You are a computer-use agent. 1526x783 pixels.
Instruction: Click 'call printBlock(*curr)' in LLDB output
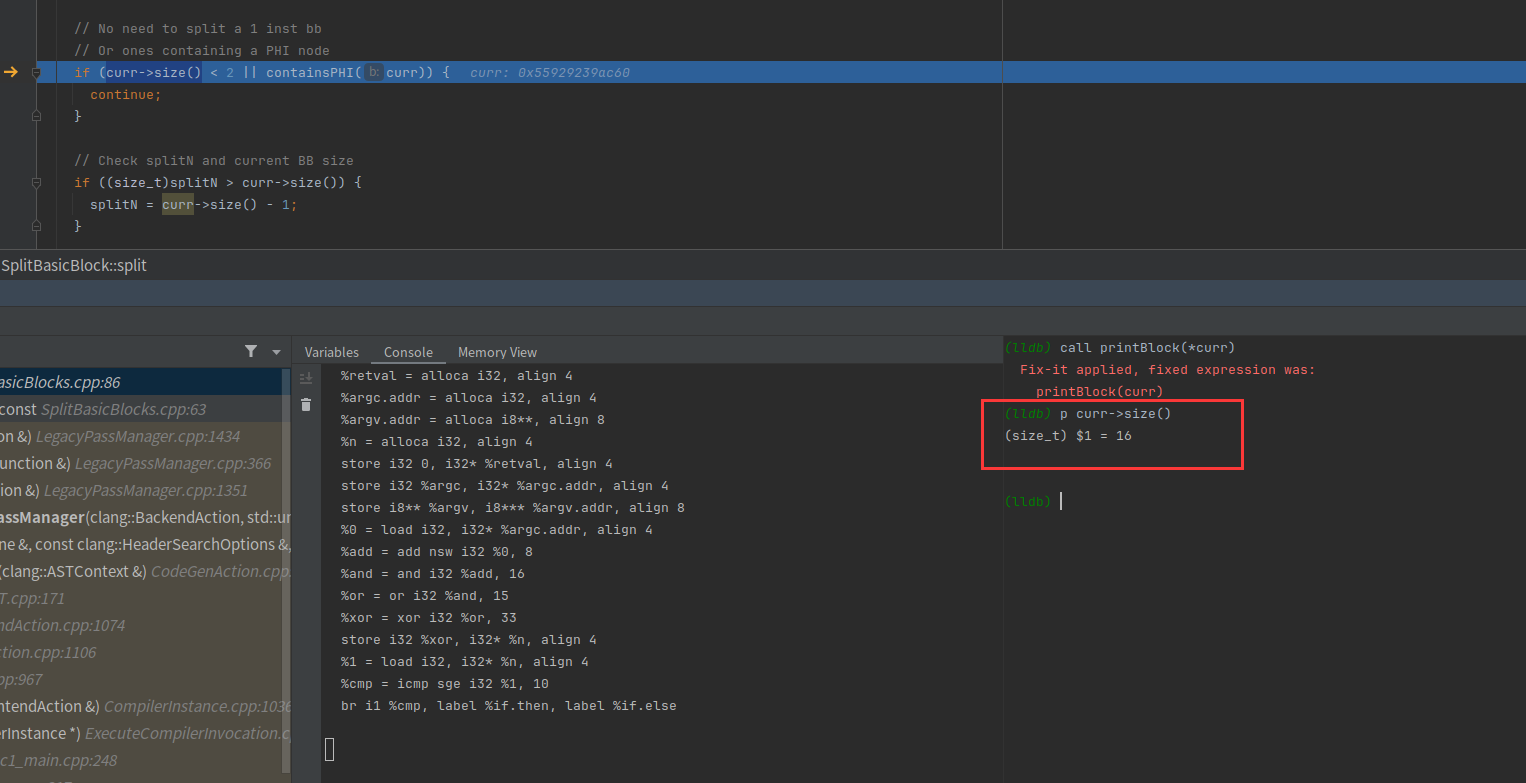1147,348
